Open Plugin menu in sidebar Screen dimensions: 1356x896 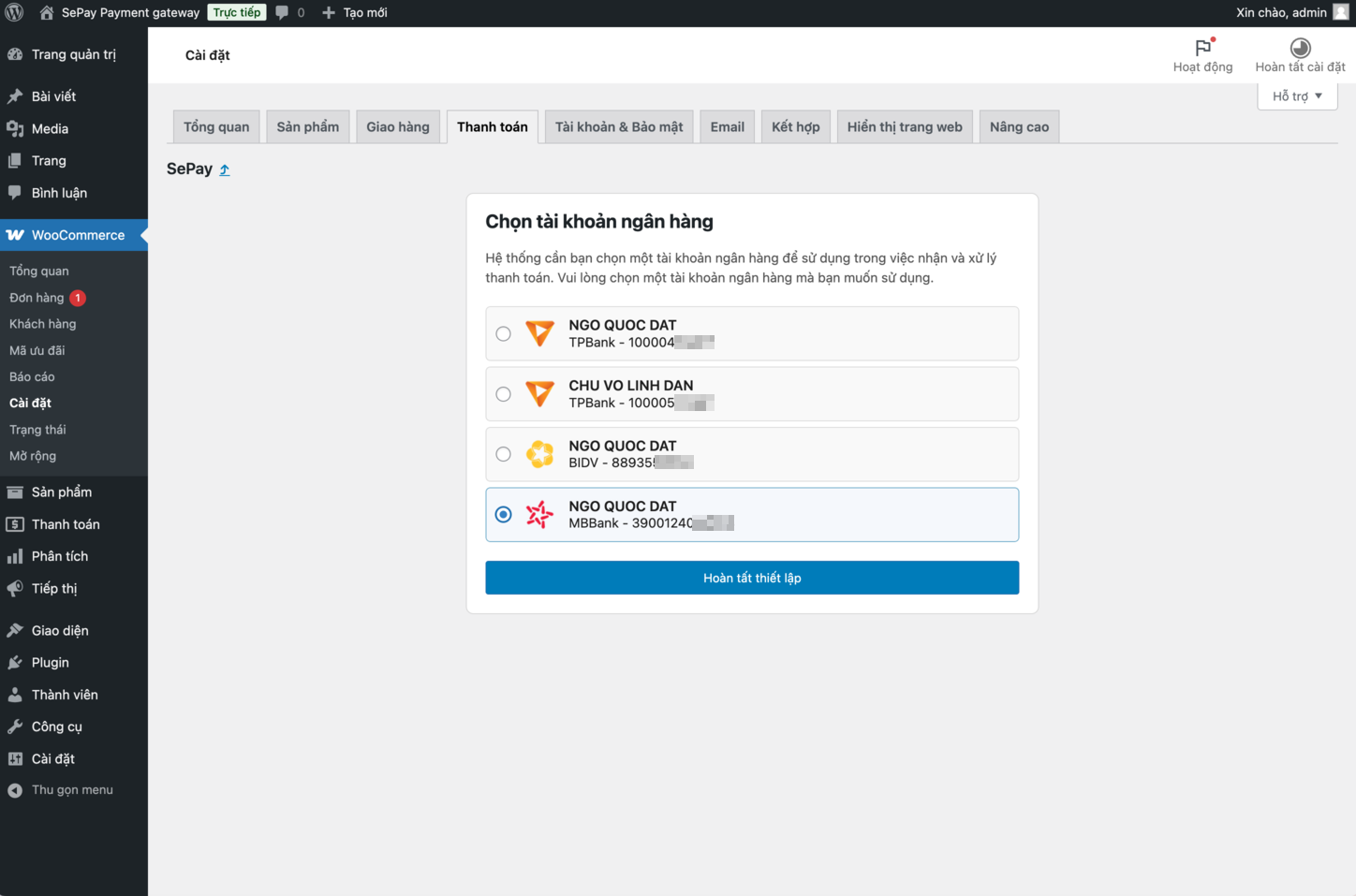click(51, 663)
